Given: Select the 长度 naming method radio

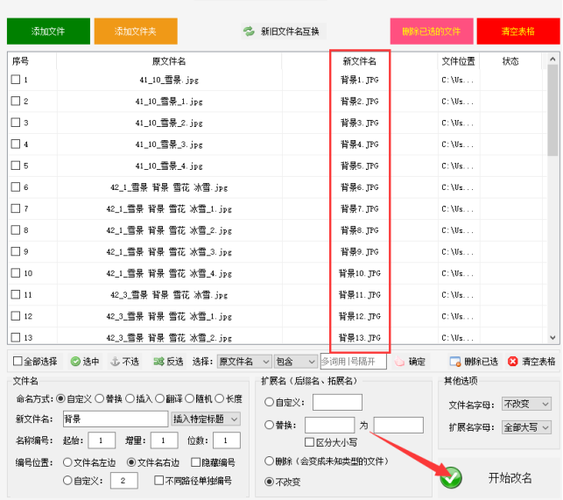Looking at the screenshot, I should coord(219,399).
